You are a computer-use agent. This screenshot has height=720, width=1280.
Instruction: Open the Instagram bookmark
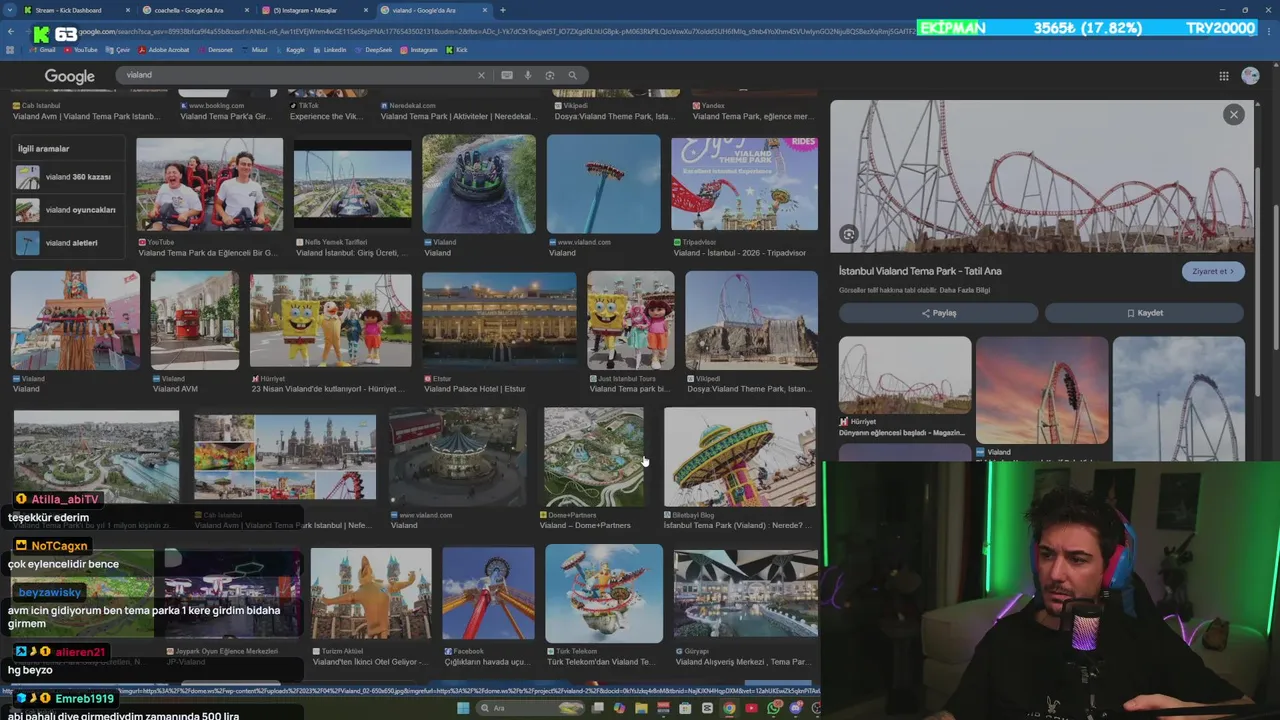pyautogui.click(x=419, y=49)
